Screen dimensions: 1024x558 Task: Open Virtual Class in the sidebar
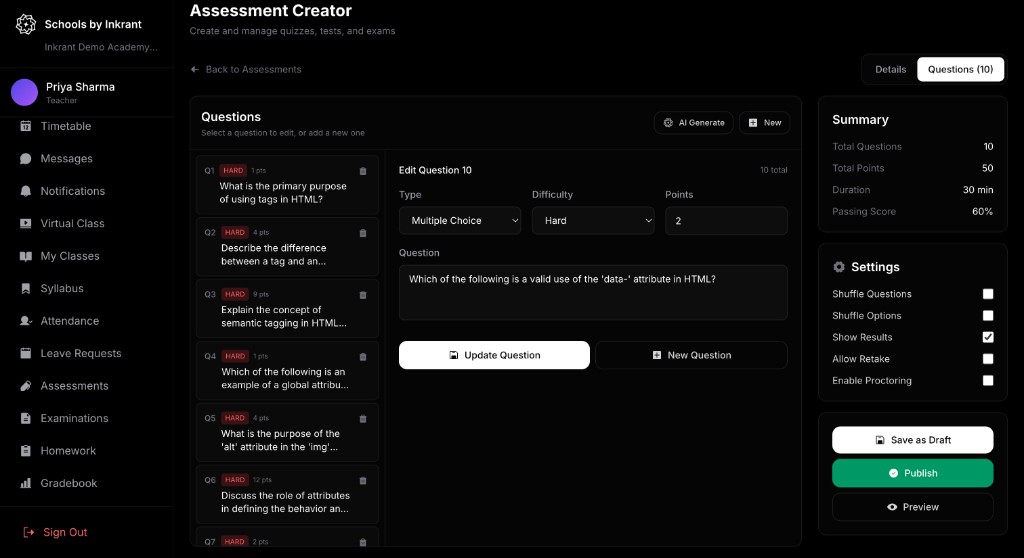[x=72, y=223]
